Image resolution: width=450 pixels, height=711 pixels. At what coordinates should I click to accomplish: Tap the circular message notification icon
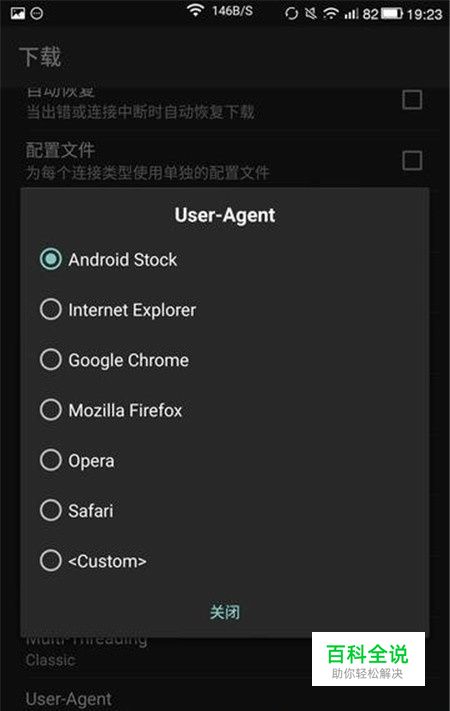tap(37, 13)
